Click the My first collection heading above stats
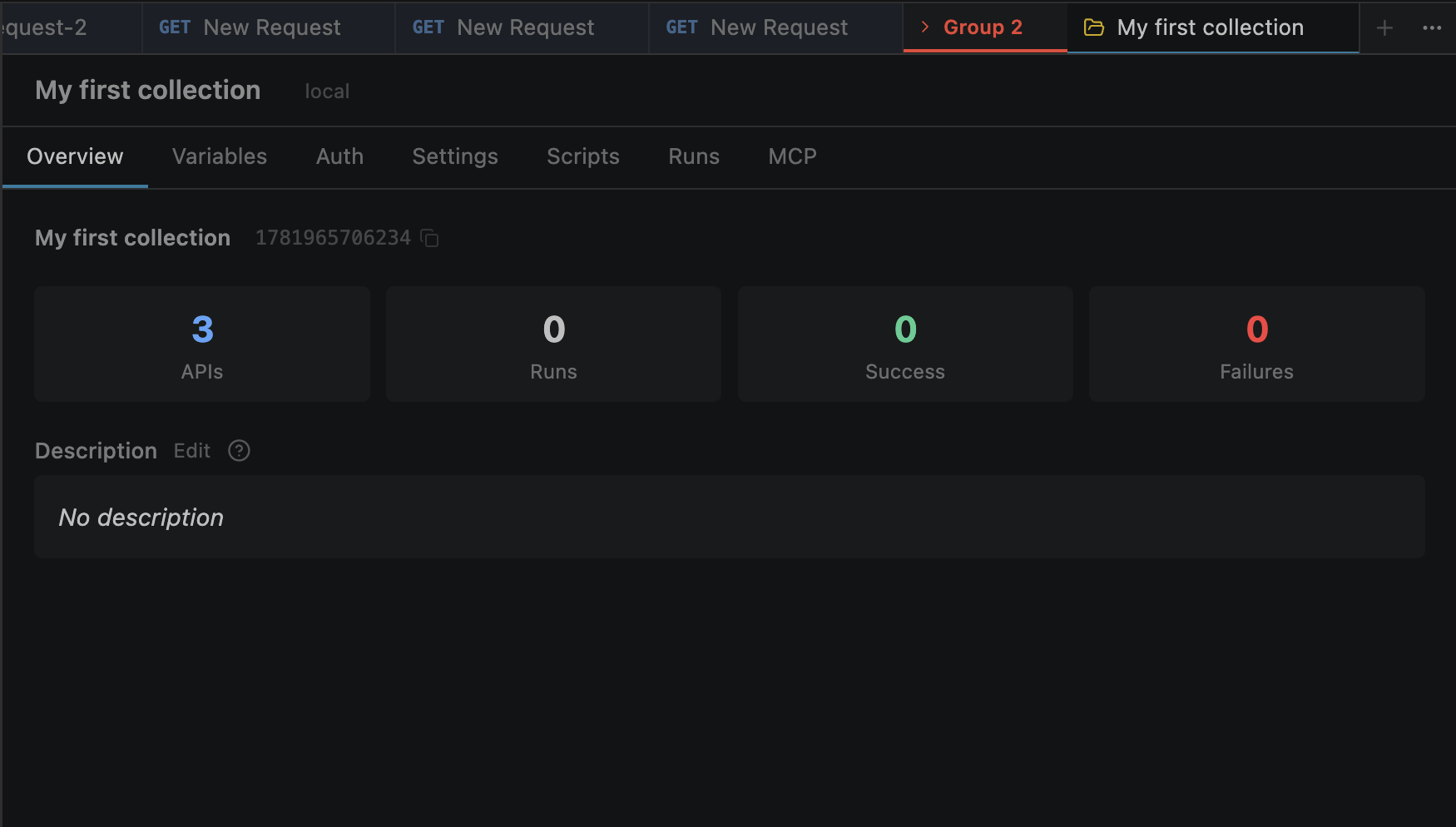The image size is (1456, 827). point(132,238)
